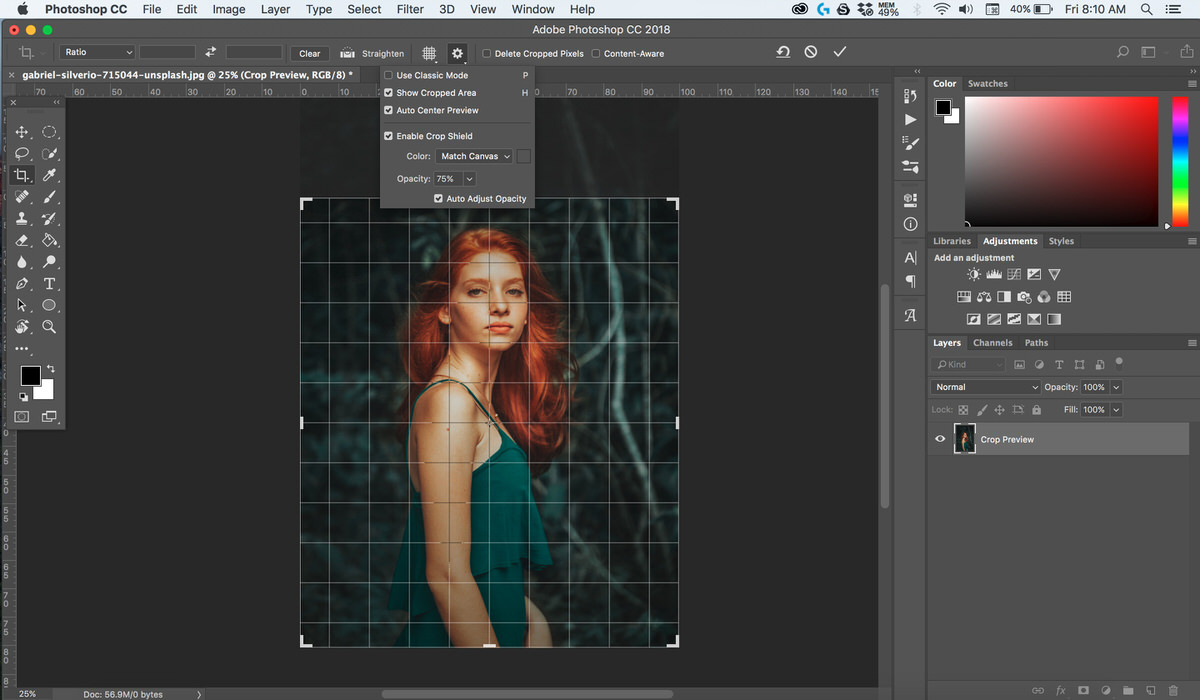Open the Layer menu
The image size is (1200, 700).
[x=275, y=9]
